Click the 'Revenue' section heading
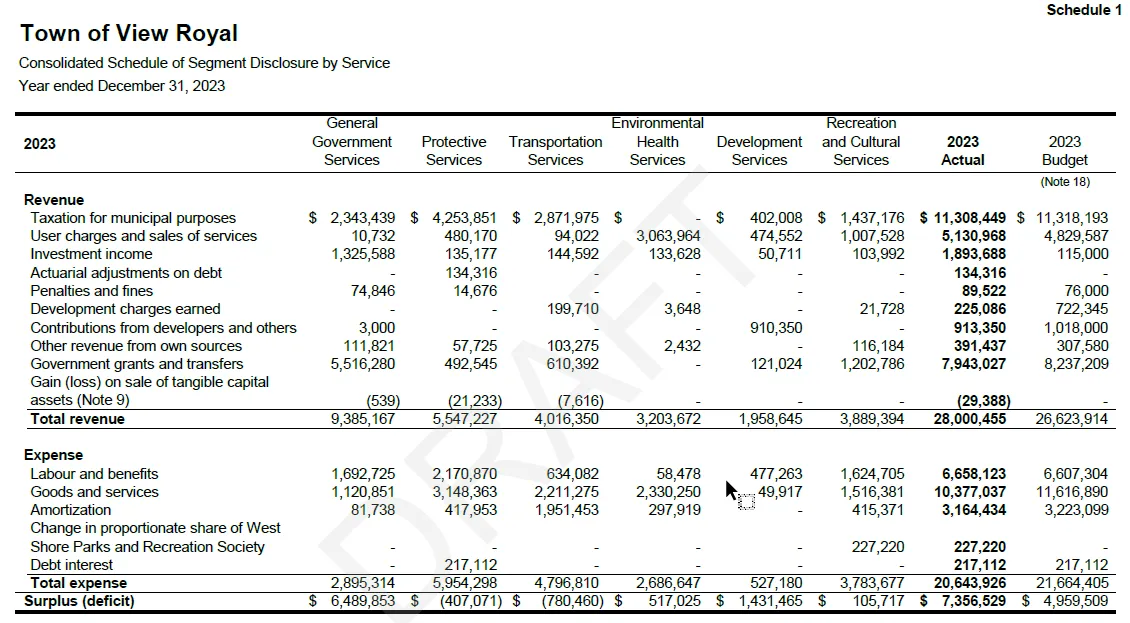This screenshot has width=1130, height=623. point(54,200)
